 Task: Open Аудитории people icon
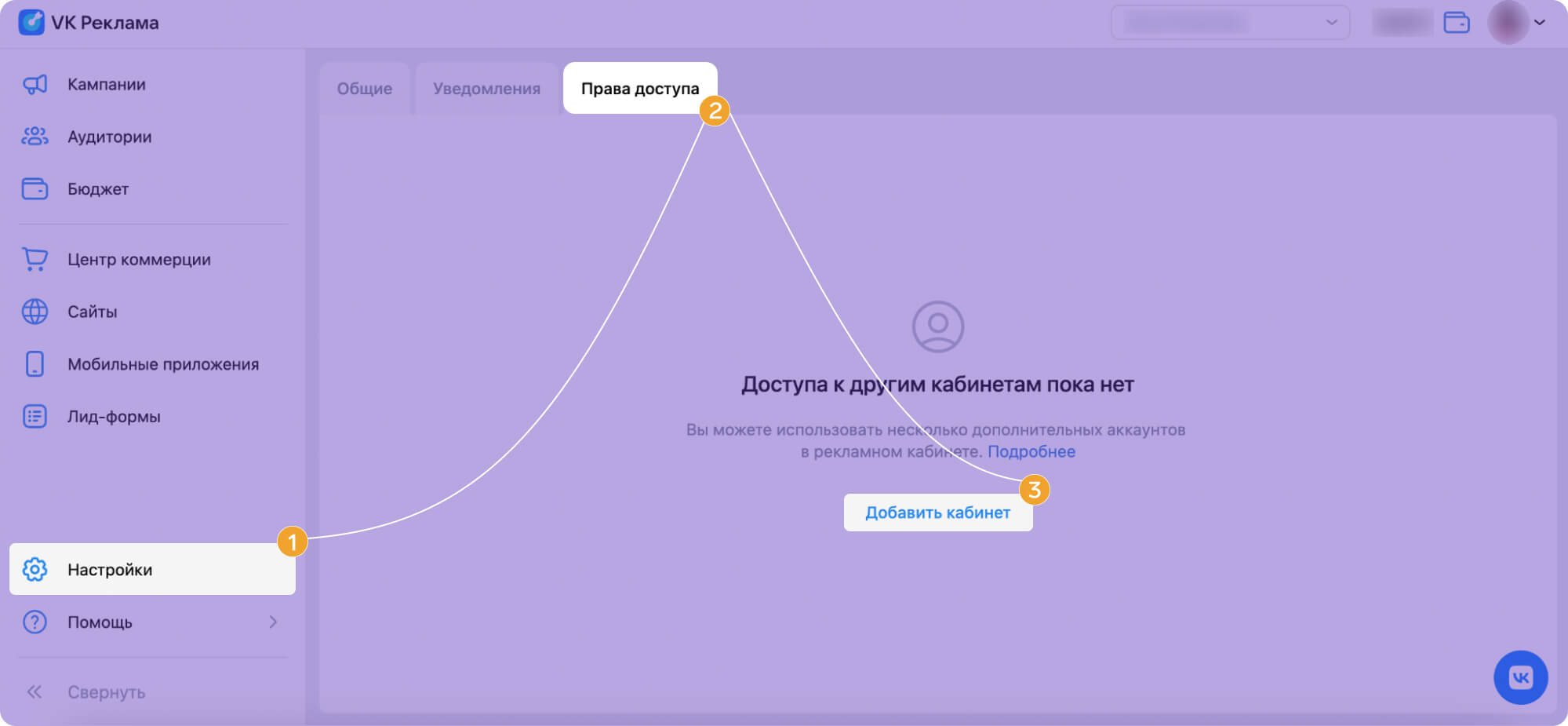coord(35,137)
